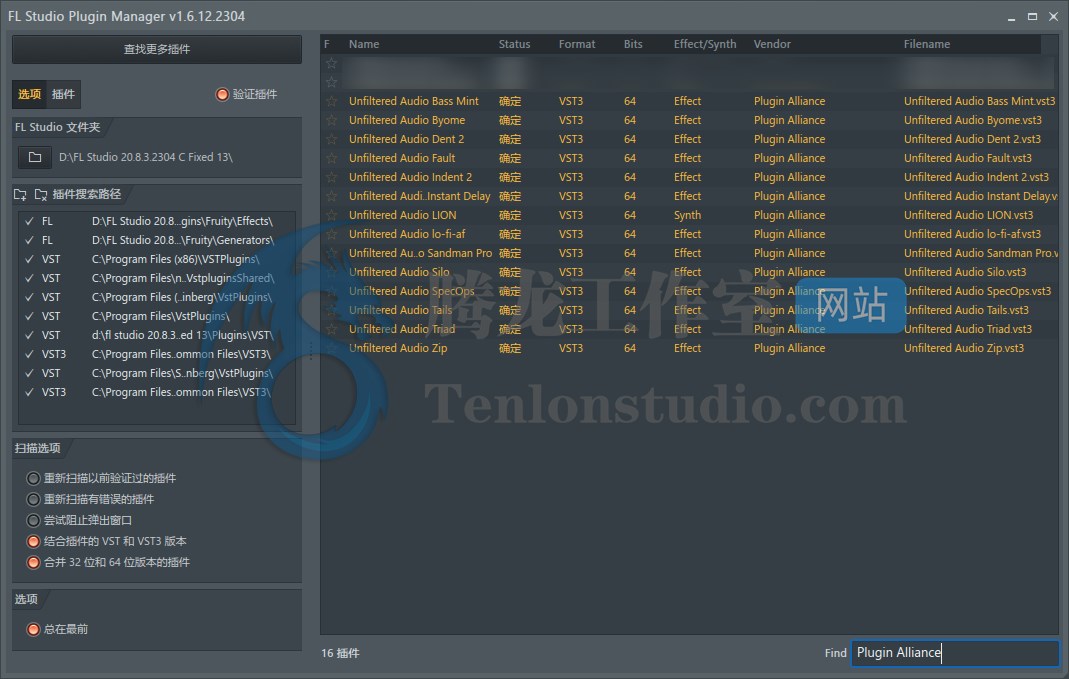Disable 结合插件的 VST 和 VST3 版本
Viewport: 1069px width, 679px height.
click(x=33, y=542)
